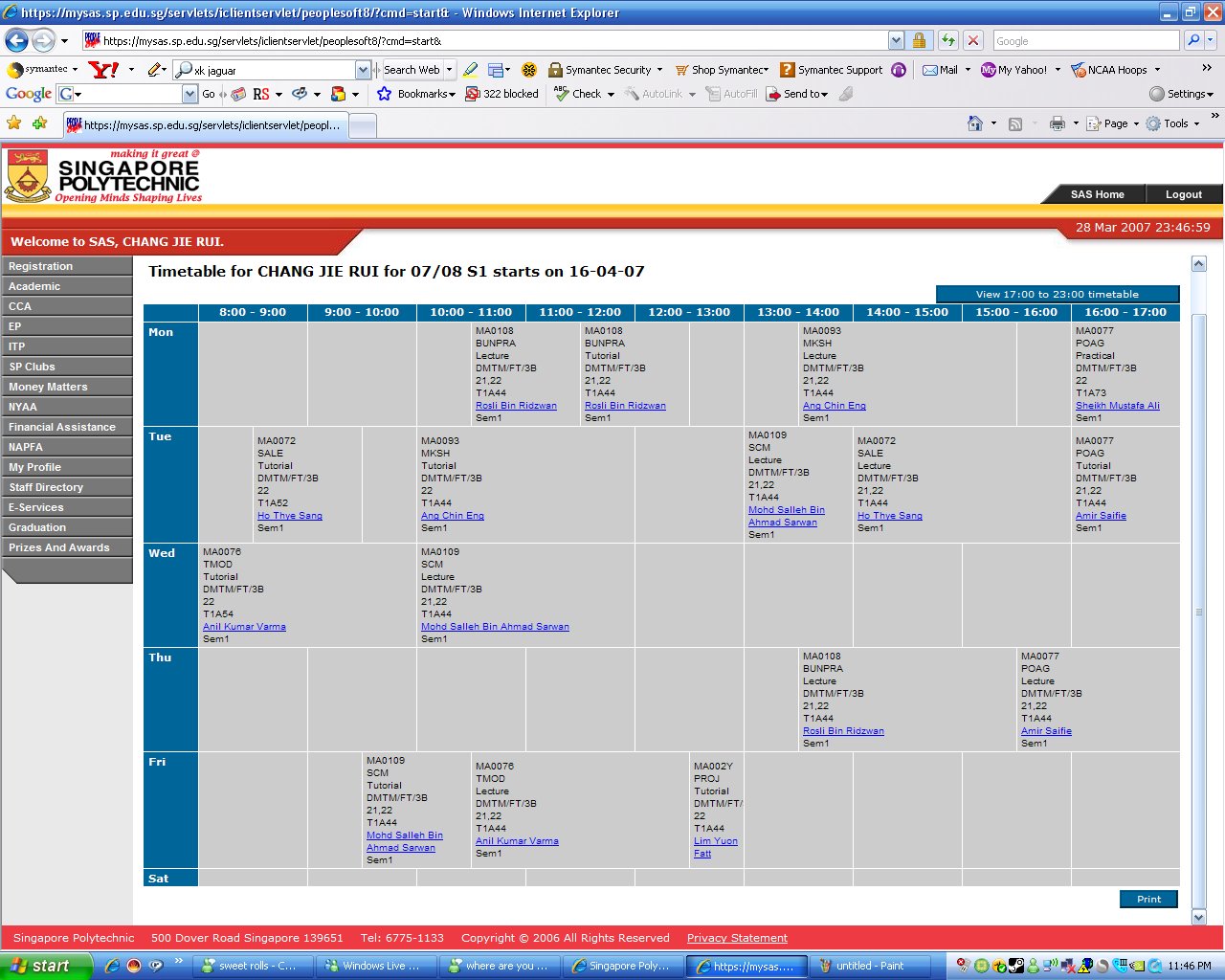Click View 17:00 to 23:00 timetable button
The image size is (1225, 980).
click(x=1057, y=294)
